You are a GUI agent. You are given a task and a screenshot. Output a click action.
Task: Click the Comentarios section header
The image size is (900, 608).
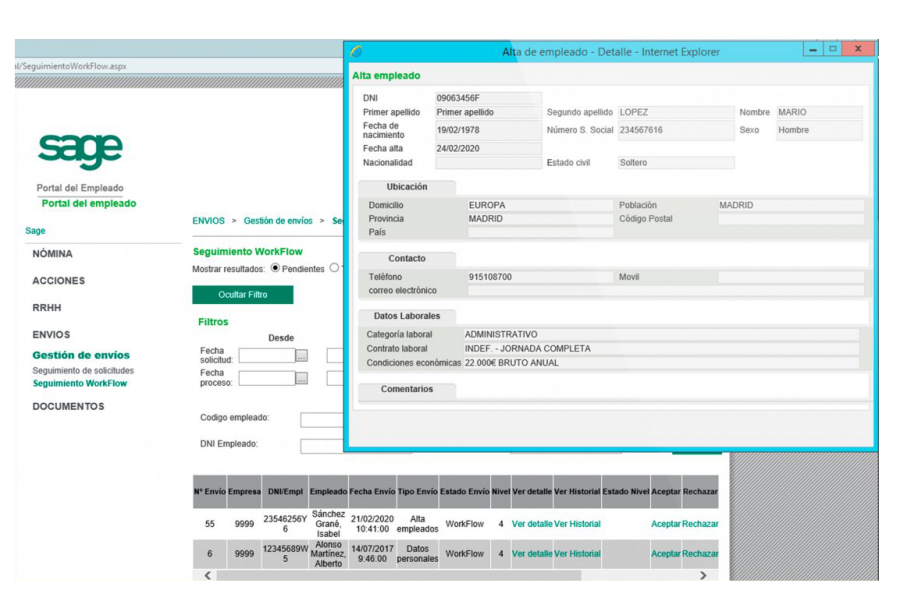click(x=407, y=389)
